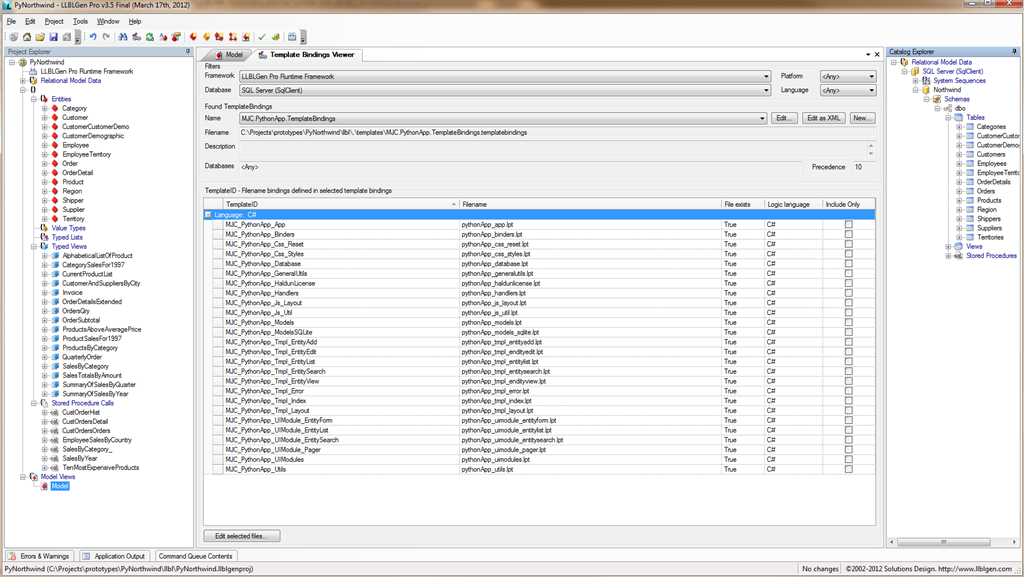Click the Edit as XML button
This screenshot has width=1024, height=577.
[x=824, y=118]
